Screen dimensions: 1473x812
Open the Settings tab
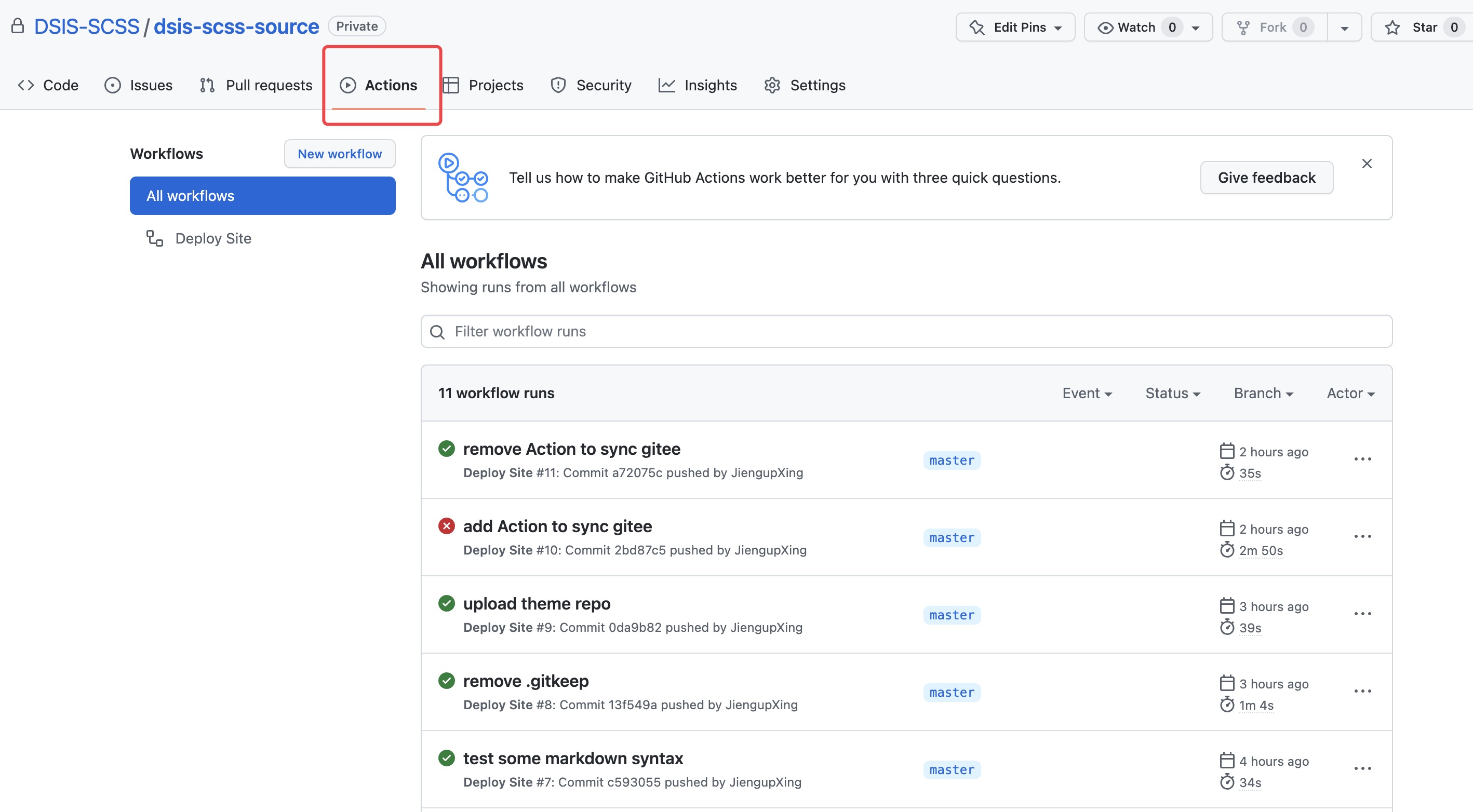click(x=805, y=85)
